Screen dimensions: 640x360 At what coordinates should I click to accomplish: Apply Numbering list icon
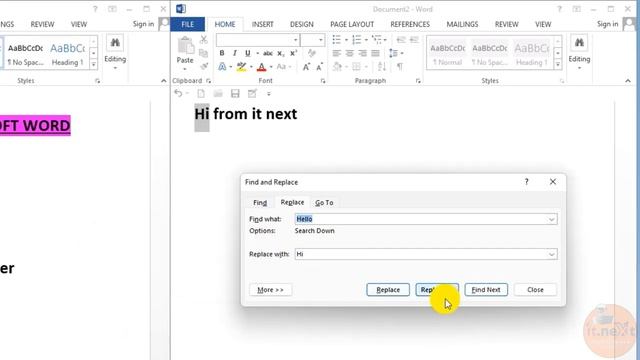357,40
